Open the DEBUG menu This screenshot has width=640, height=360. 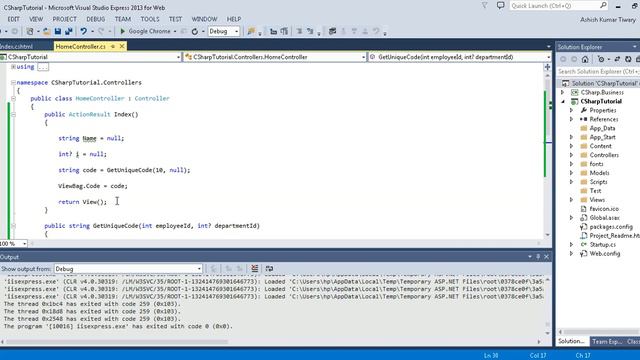pyautogui.click(x=96, y=19)
